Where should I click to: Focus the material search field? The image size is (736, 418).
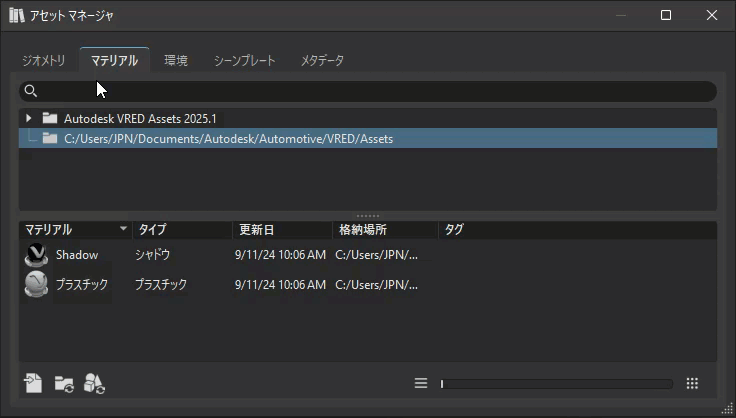368,91
